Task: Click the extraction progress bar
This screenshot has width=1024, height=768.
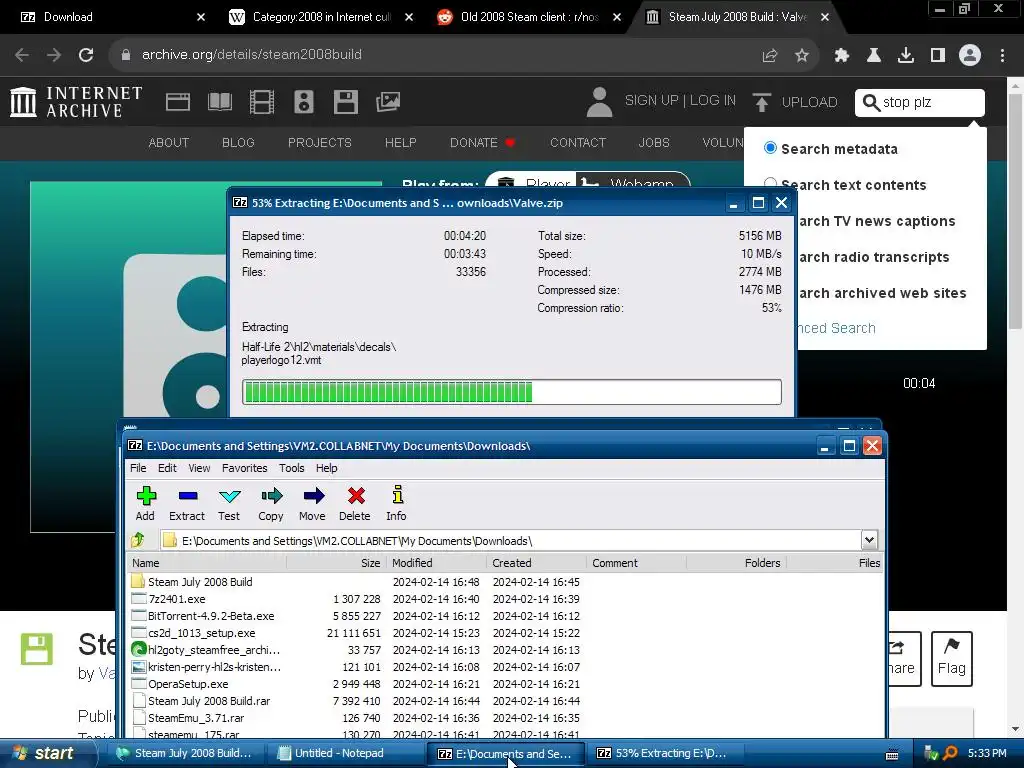Action: tap(511, 392)
